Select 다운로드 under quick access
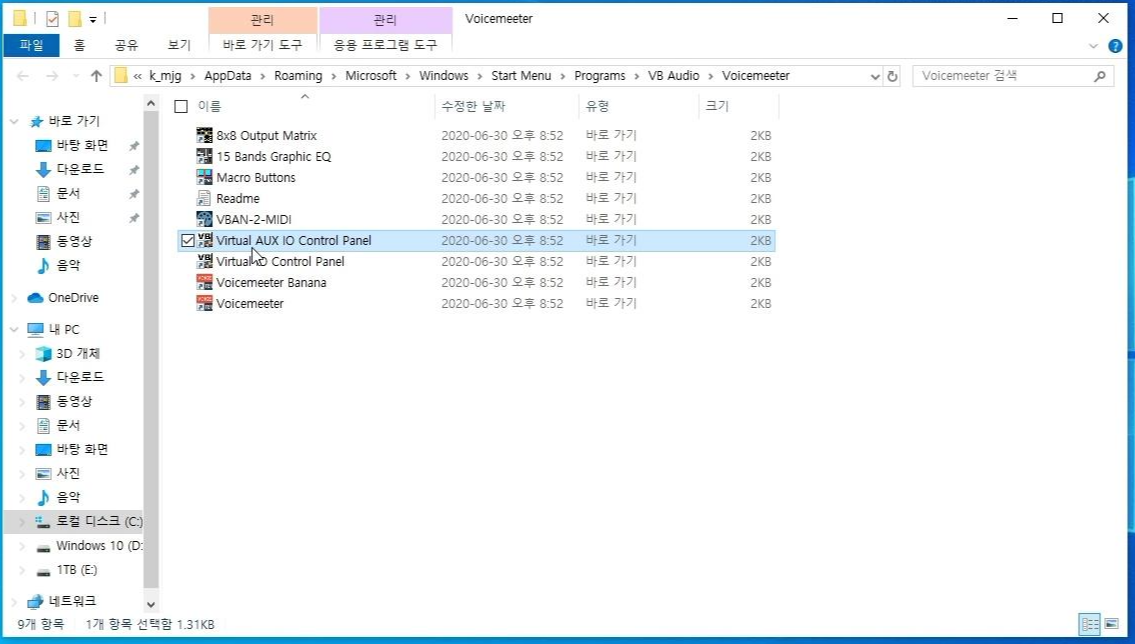1135x644 pixels. click(x=80, y=169)
